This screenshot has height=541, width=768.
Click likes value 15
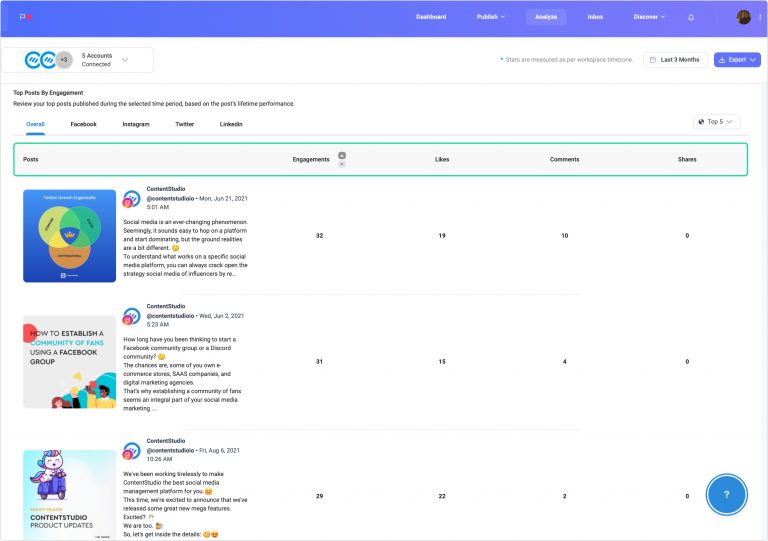[x=442, y=362]
